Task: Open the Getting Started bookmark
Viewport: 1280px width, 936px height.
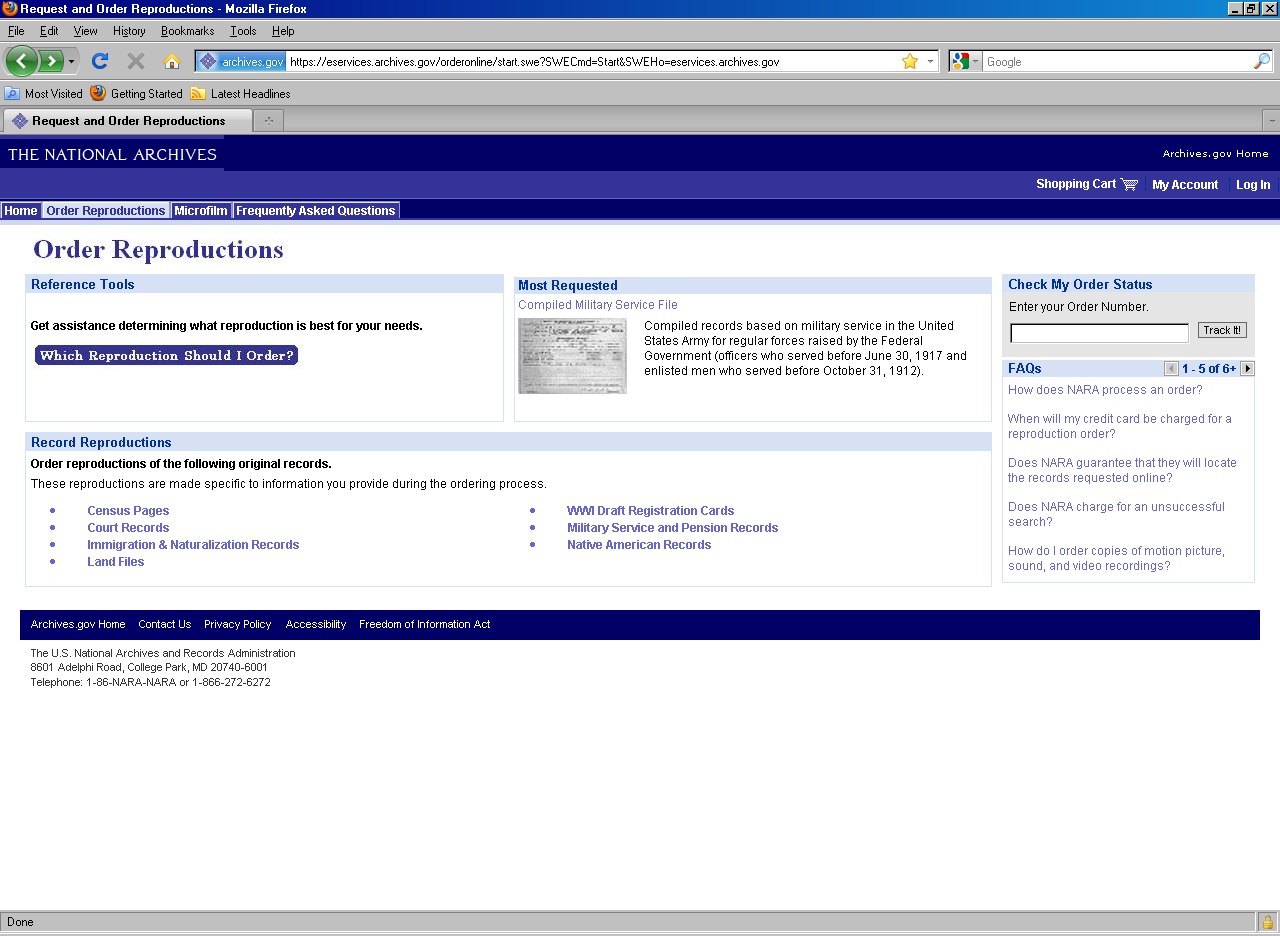Action: point(136,93)
